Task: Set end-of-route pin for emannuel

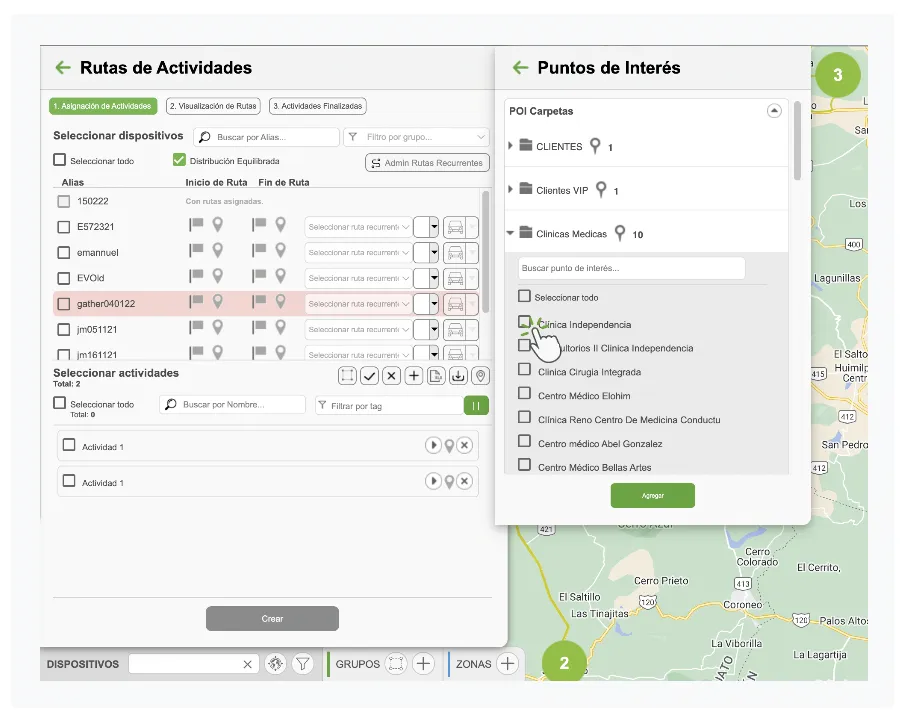Action: pos(281,250)
